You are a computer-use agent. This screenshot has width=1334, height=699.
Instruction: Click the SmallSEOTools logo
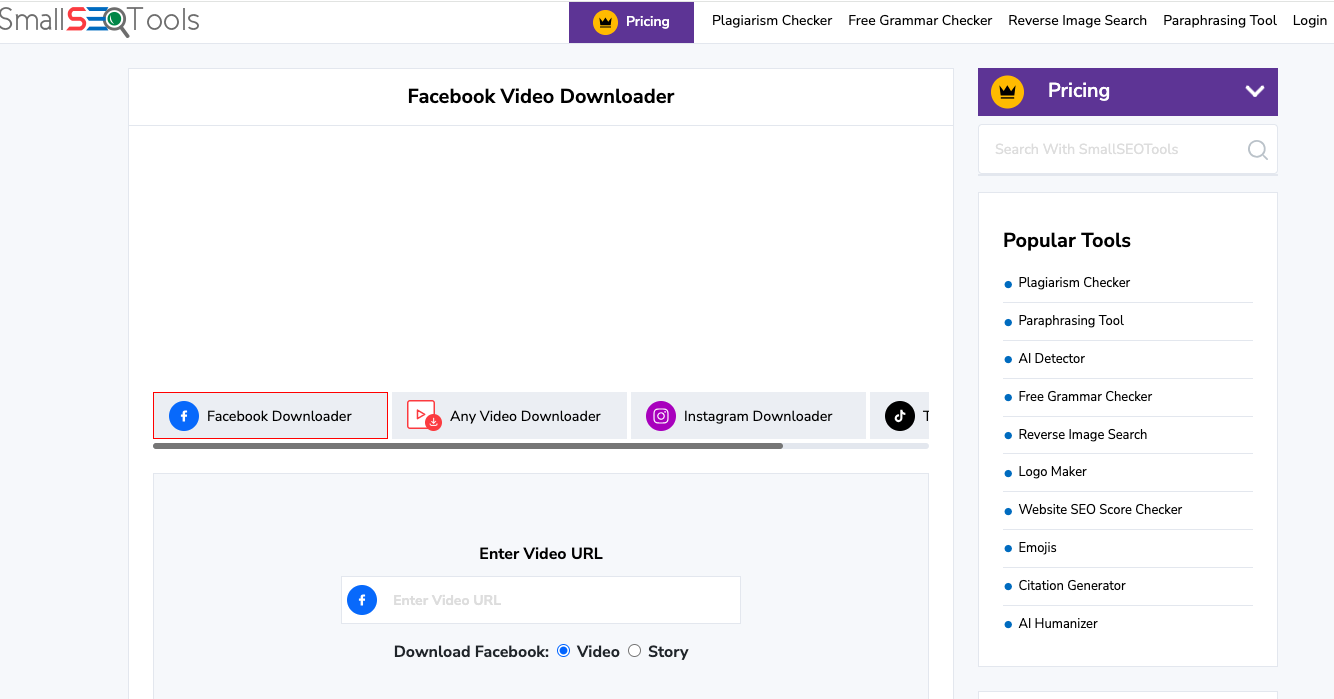(98, 20)
